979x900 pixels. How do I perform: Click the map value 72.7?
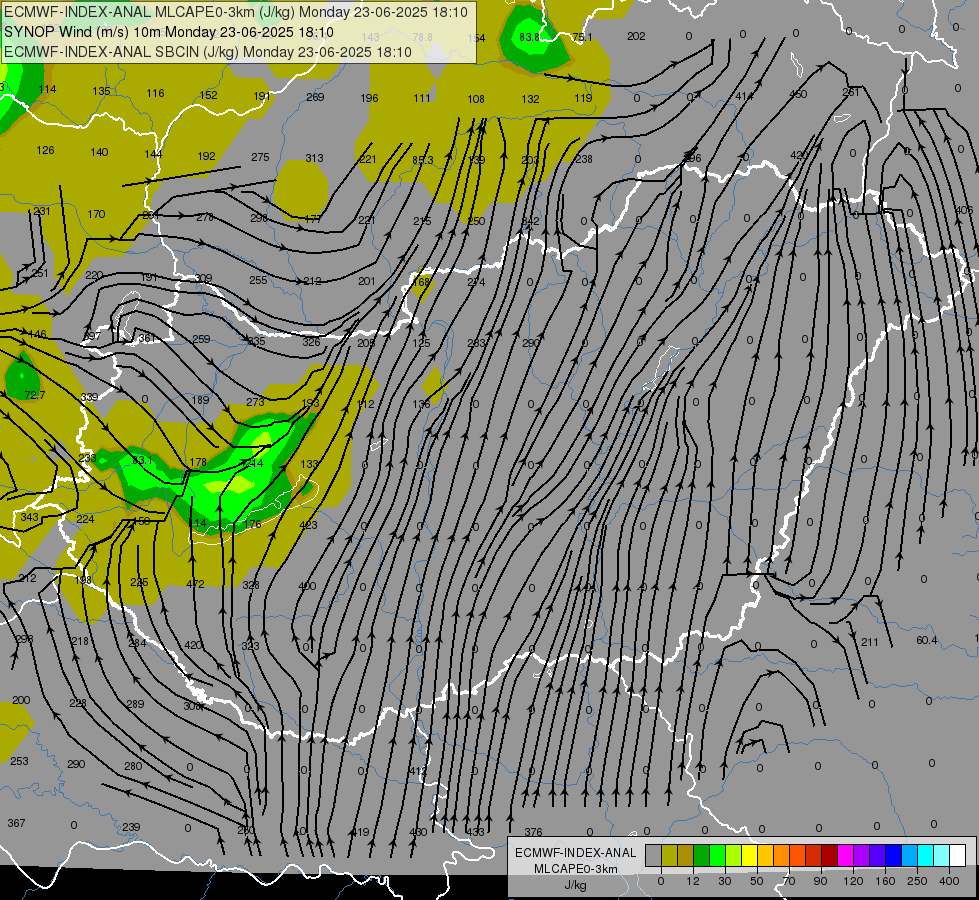35,395
